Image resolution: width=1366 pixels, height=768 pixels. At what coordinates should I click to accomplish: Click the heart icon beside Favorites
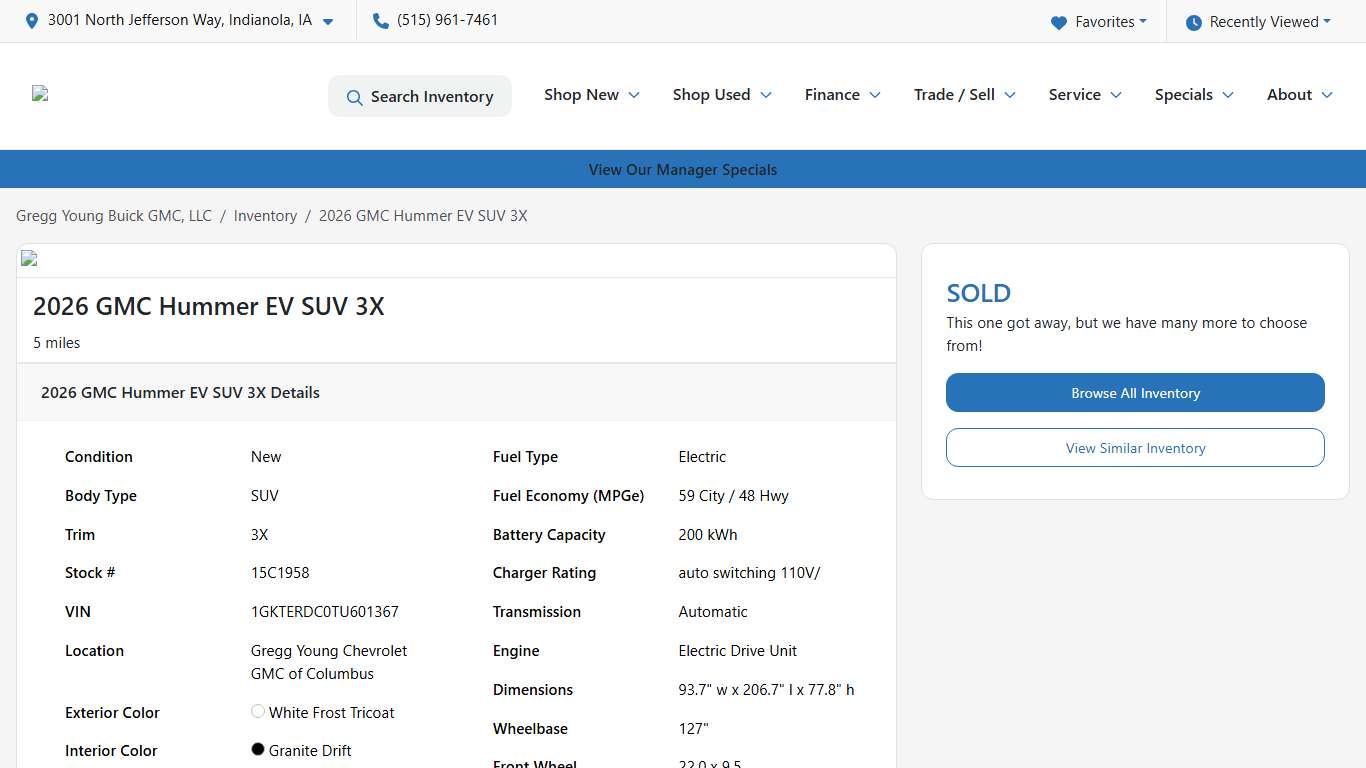(x=1059, y=21)
